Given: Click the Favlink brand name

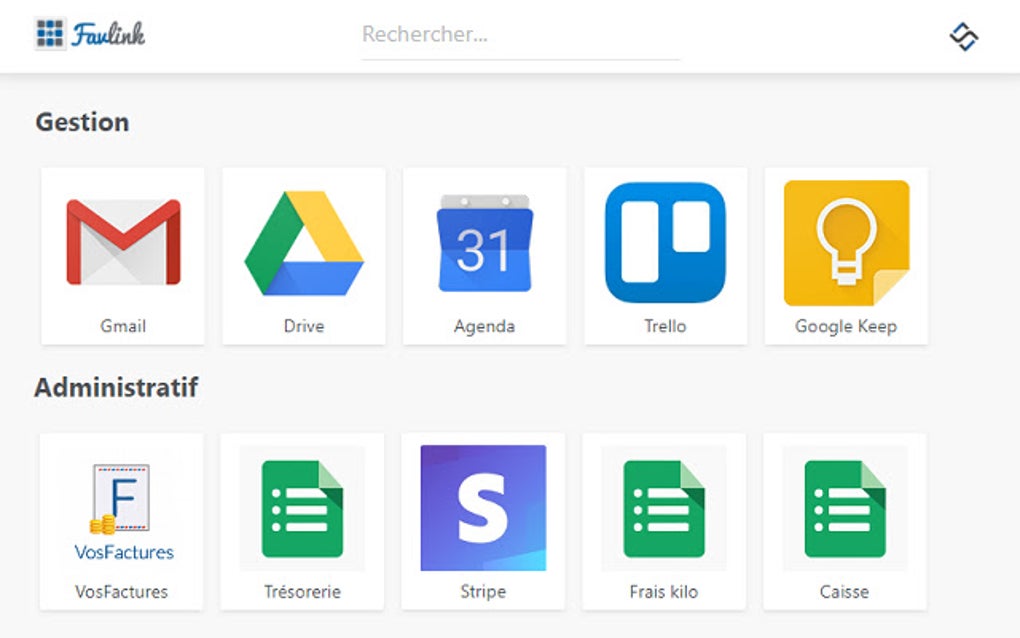Looking at the screenshot, I should [109, 34].
